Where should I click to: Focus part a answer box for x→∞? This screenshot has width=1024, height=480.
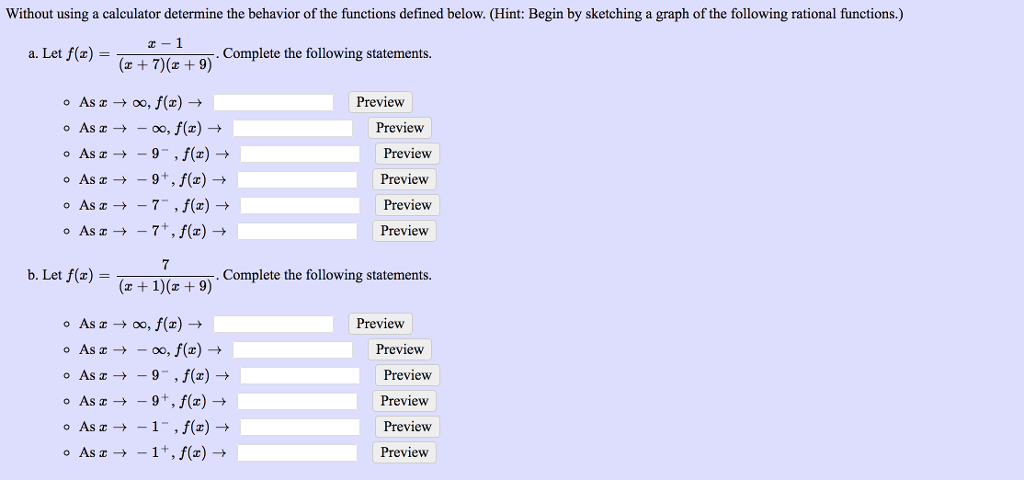[x=273, y=102]
